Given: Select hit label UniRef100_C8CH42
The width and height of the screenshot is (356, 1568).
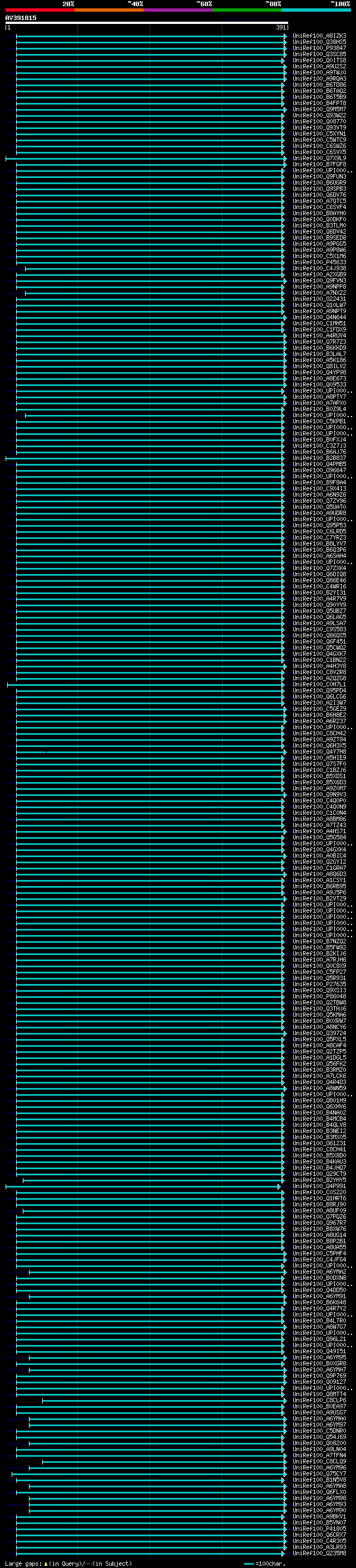Looking at the screenshot, I should [x=319, y=734].
